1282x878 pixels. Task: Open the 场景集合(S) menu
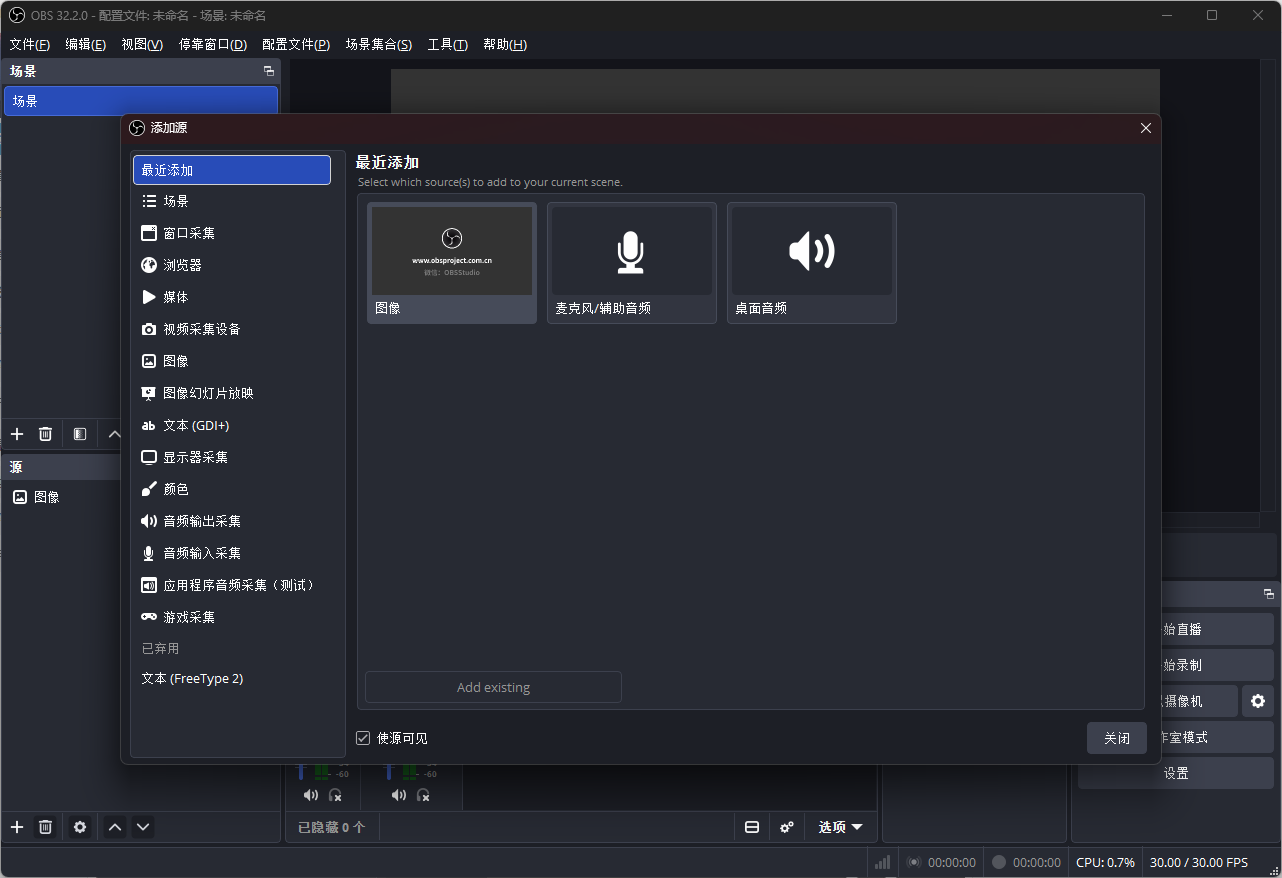378,44
